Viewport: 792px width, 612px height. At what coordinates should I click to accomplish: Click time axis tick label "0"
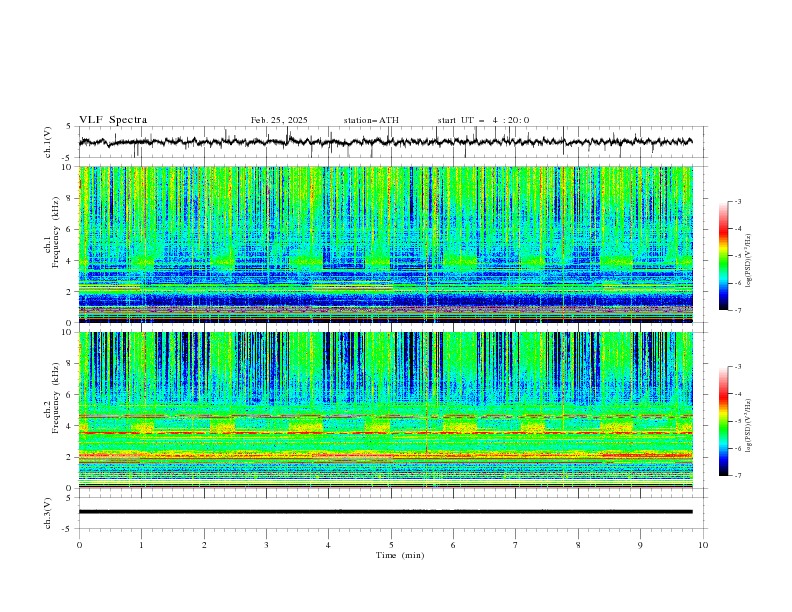point(79,545)
